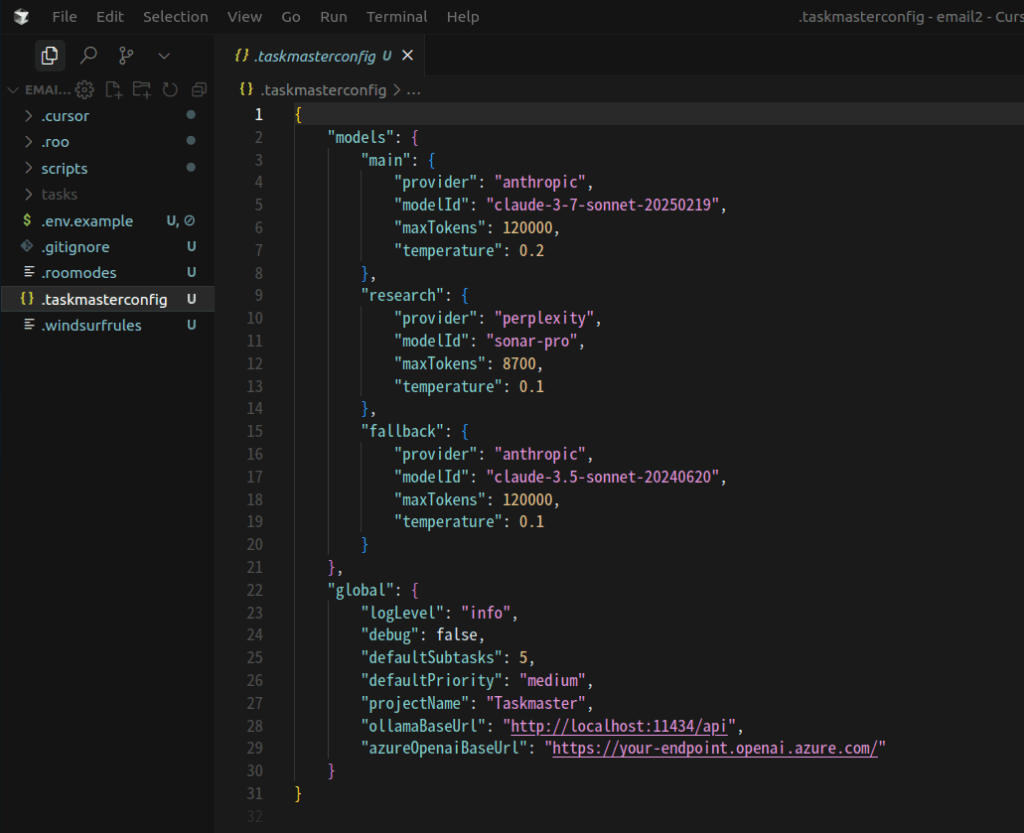The image size is (1024, 833).
Task: Click the 8700 maxTokens value
Action: point(519,364)
